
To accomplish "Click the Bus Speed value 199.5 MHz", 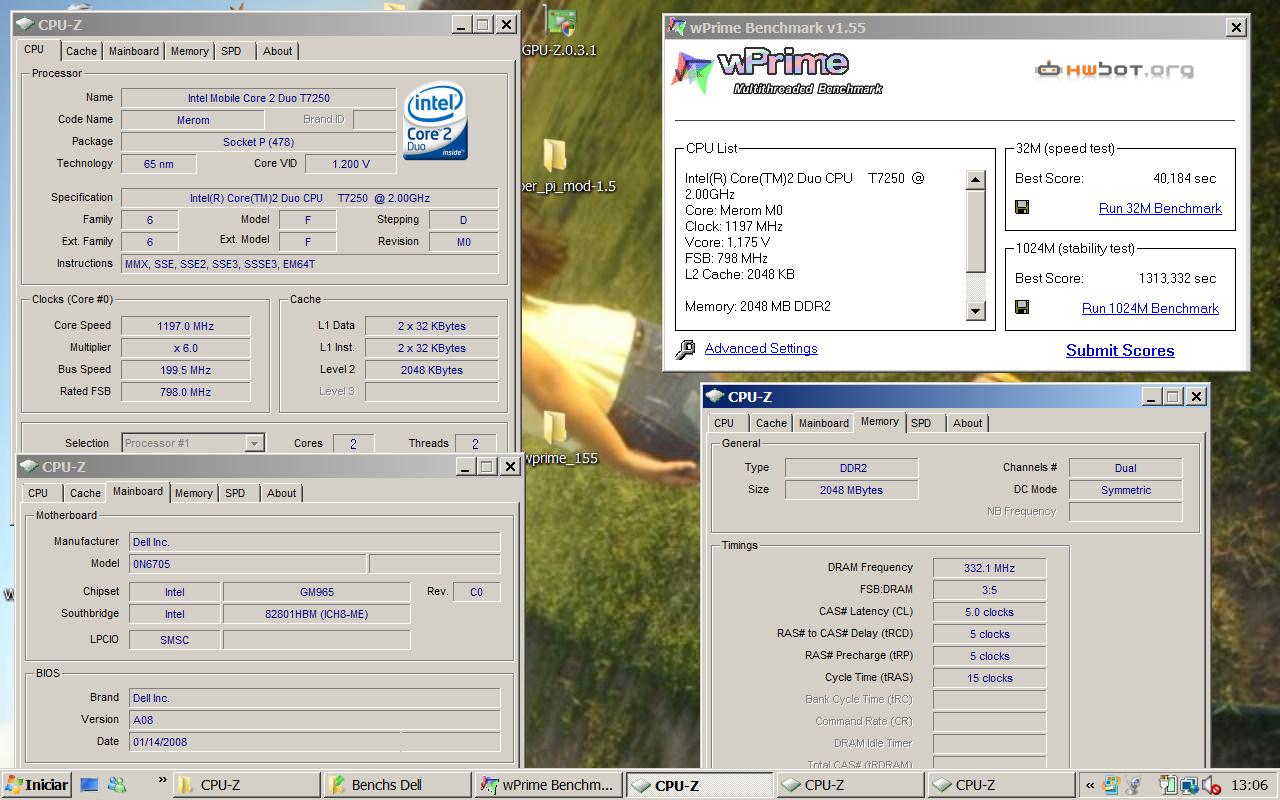I will tap(186, 370).
